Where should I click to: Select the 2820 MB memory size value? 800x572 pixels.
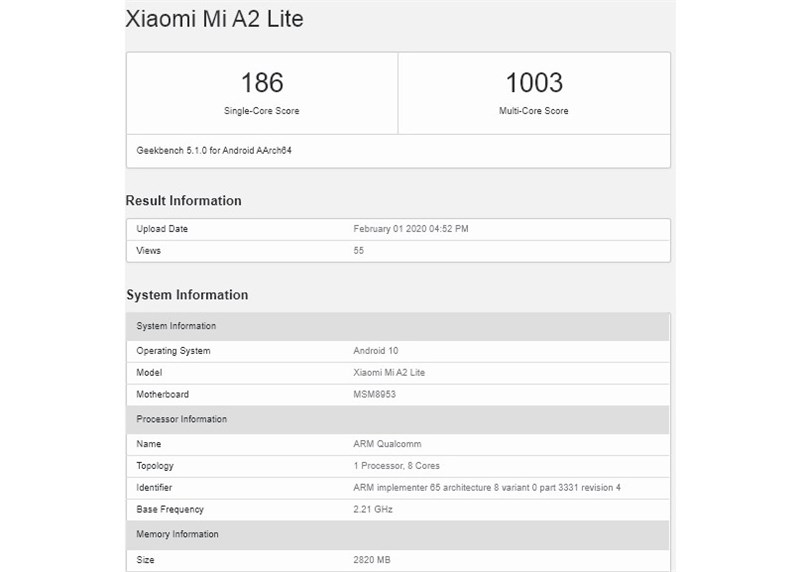coord(373,560)
